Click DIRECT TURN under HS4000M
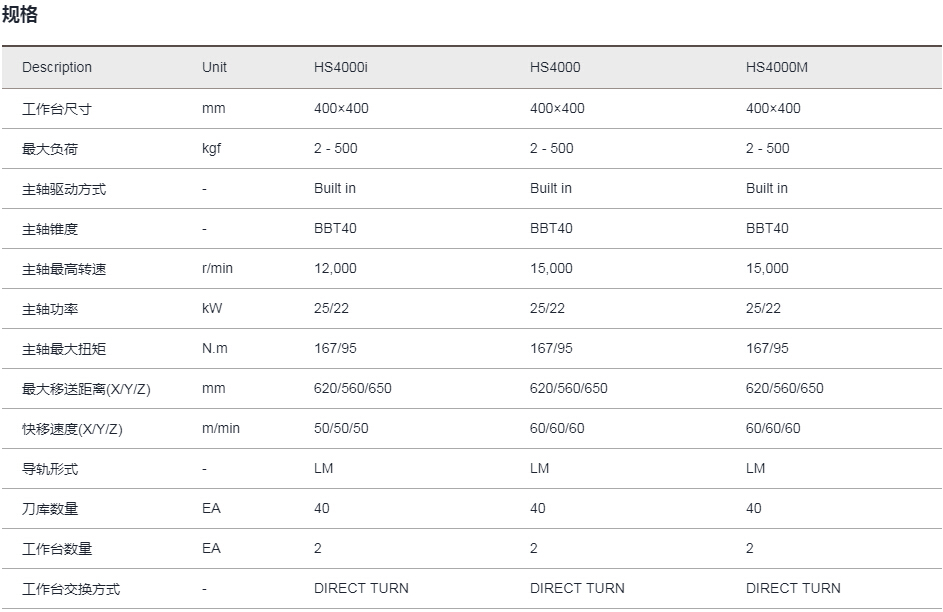Image resolution: width=943 pixels, height=612 pixels. pos(793,589)
